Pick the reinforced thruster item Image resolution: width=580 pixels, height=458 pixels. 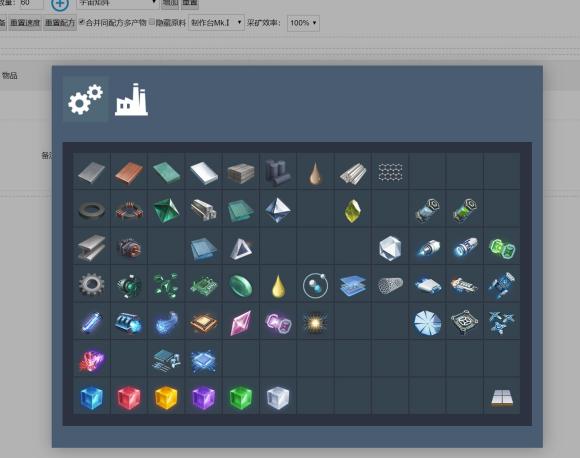coord(465,247)
